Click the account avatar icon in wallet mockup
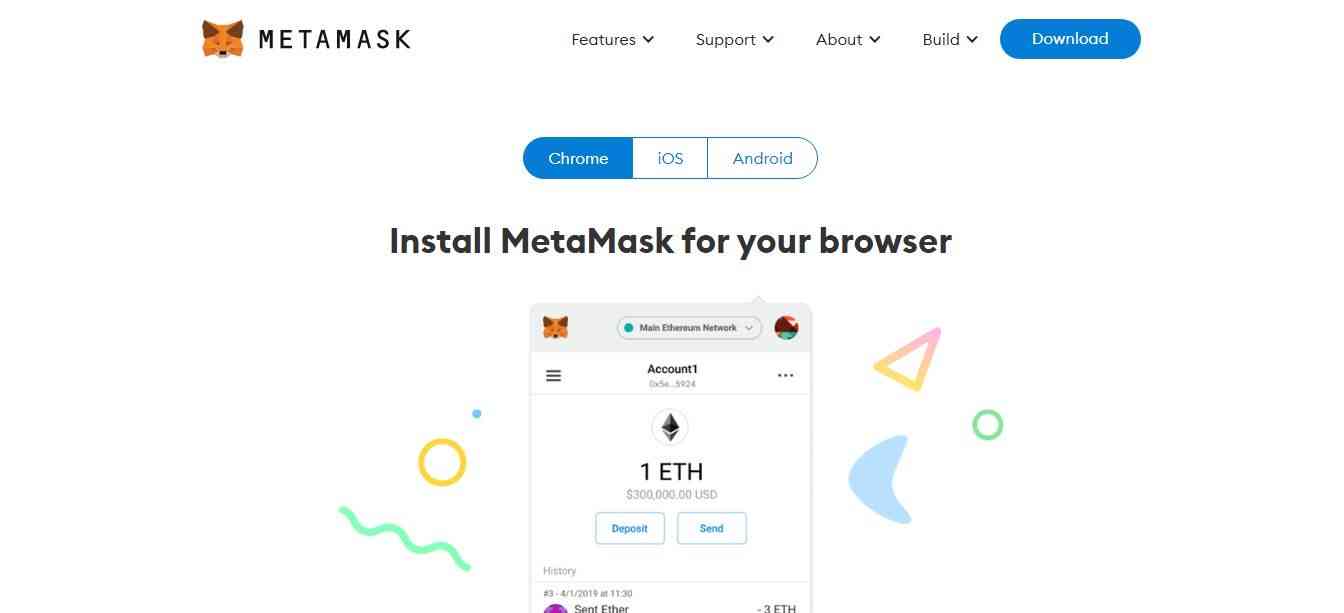This screenshot has height=613, width=1344. point(786,327)
